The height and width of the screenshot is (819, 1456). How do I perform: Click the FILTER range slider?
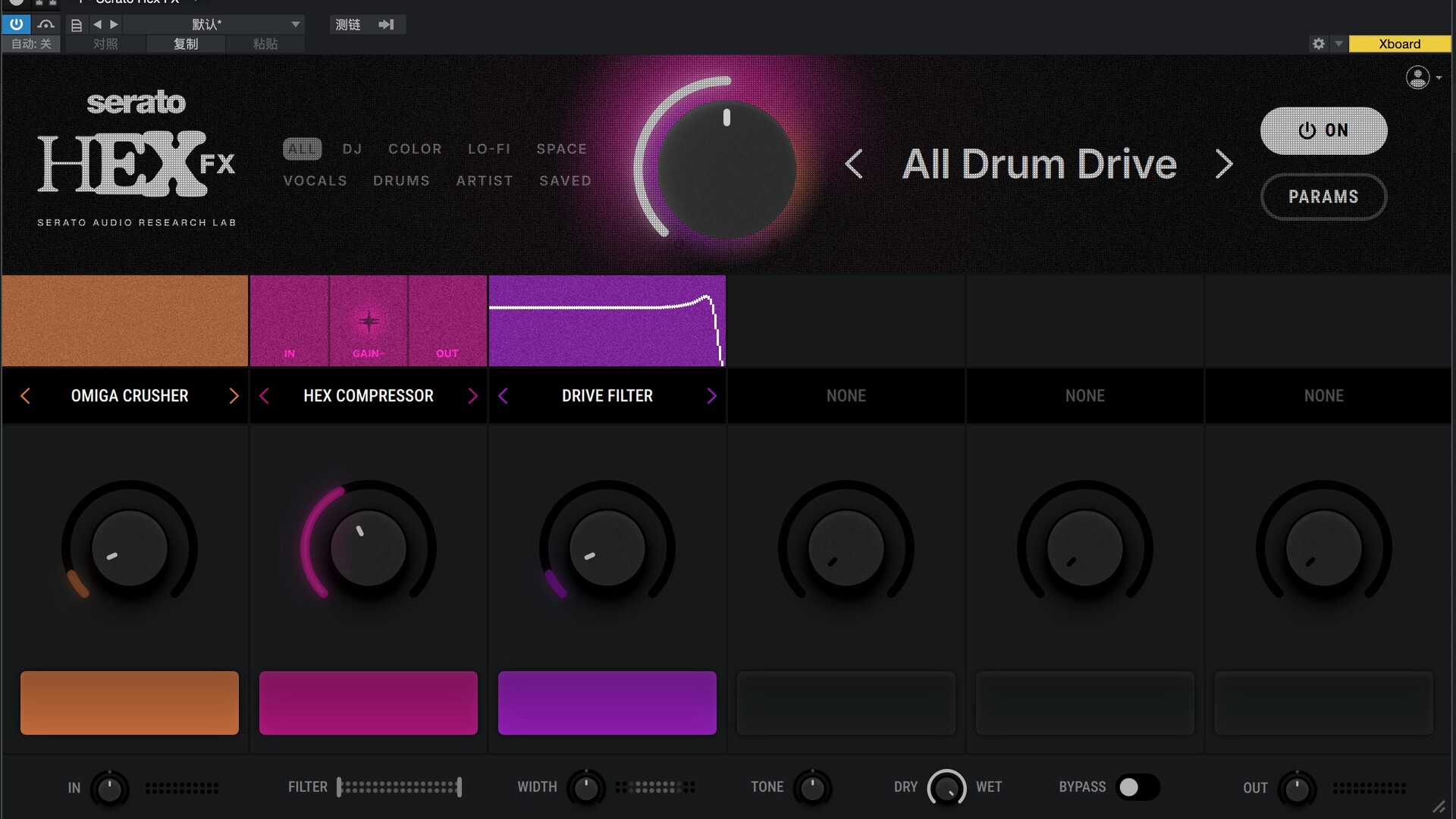[x=400, y=787]
